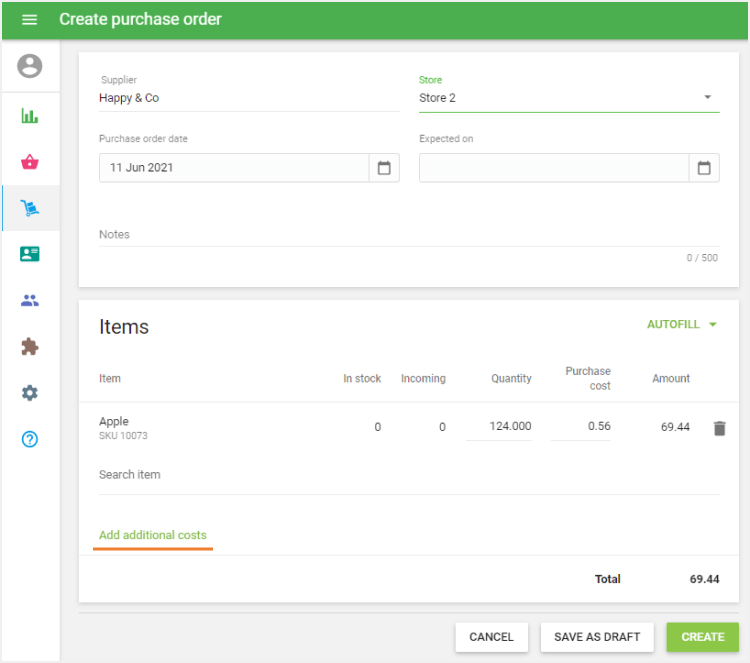750x663 pixels.
Task: Click the Amount column header
Action: coord(671,378)
